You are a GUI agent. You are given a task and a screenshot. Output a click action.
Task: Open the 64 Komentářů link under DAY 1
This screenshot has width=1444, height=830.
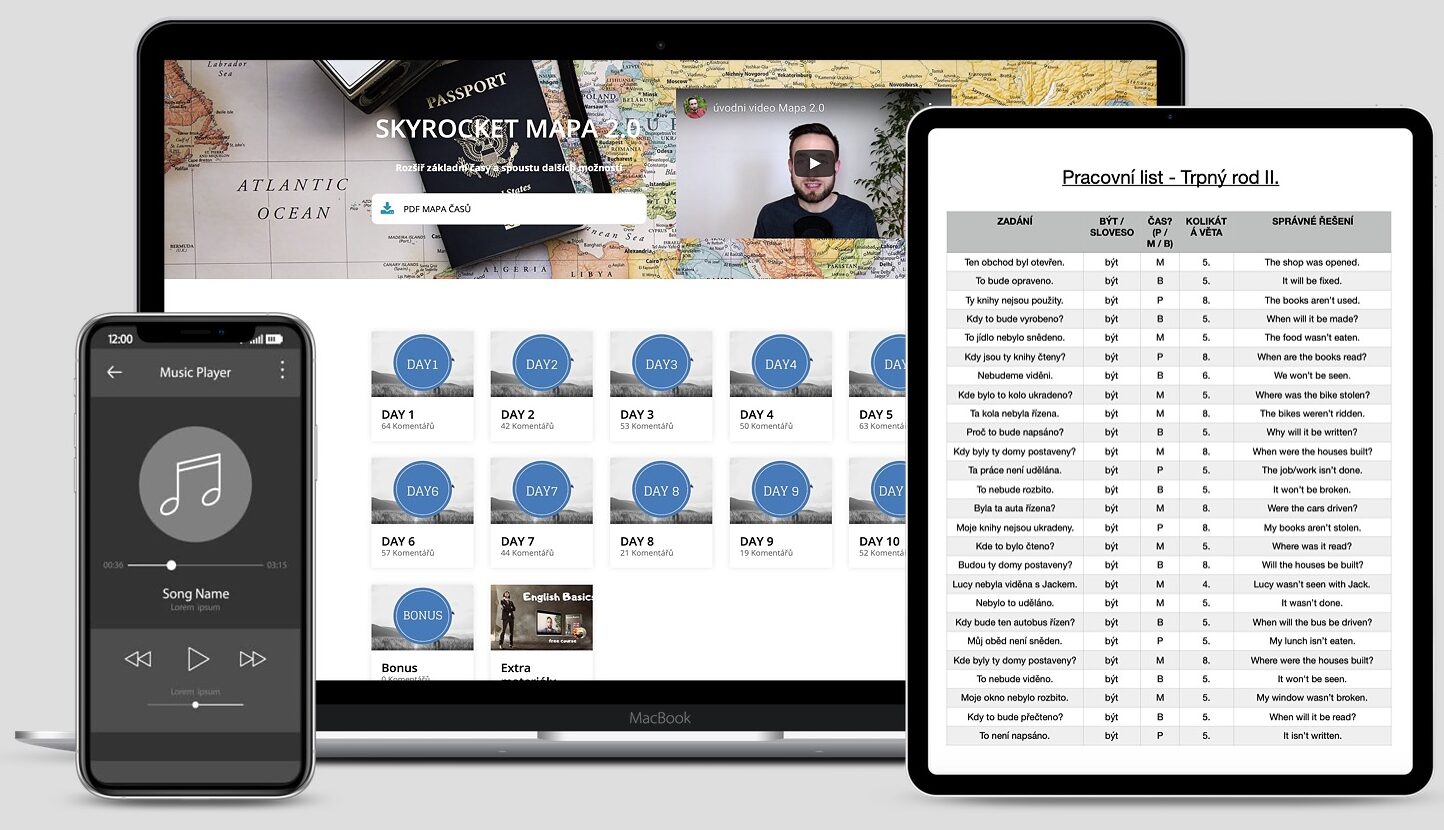tap(408, 426)
